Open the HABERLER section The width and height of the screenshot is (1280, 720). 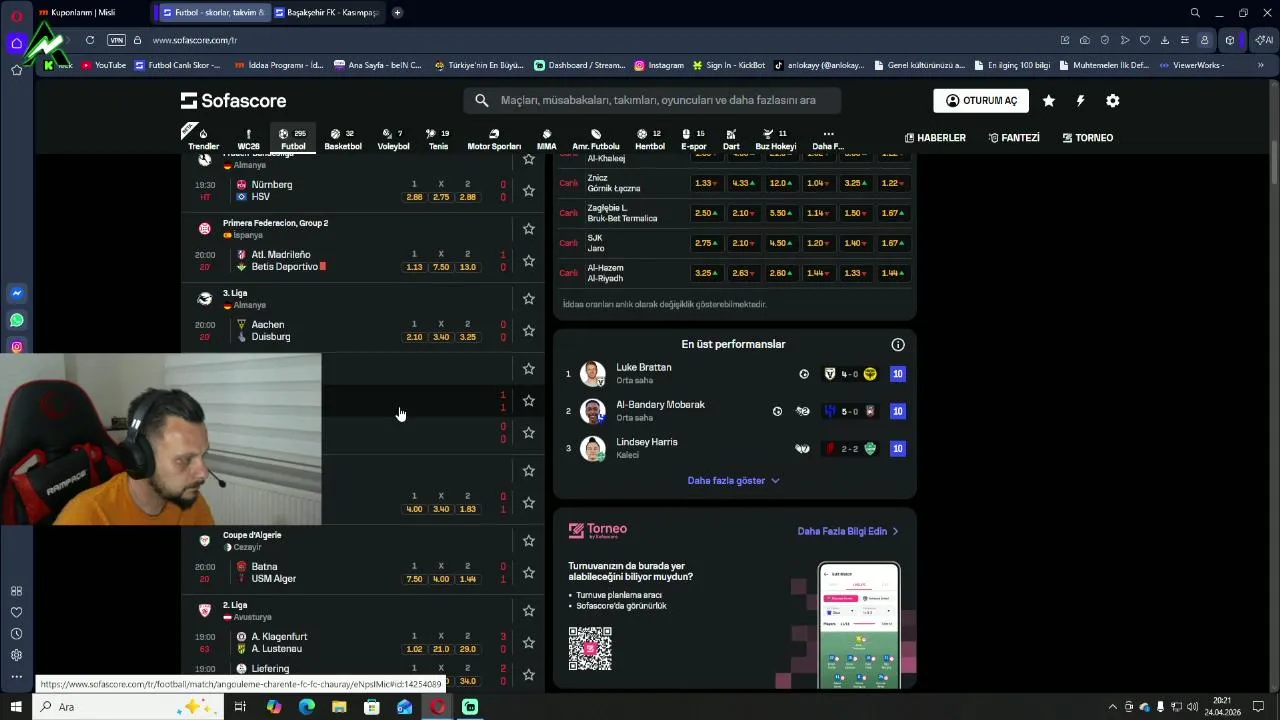click(935, 138)
